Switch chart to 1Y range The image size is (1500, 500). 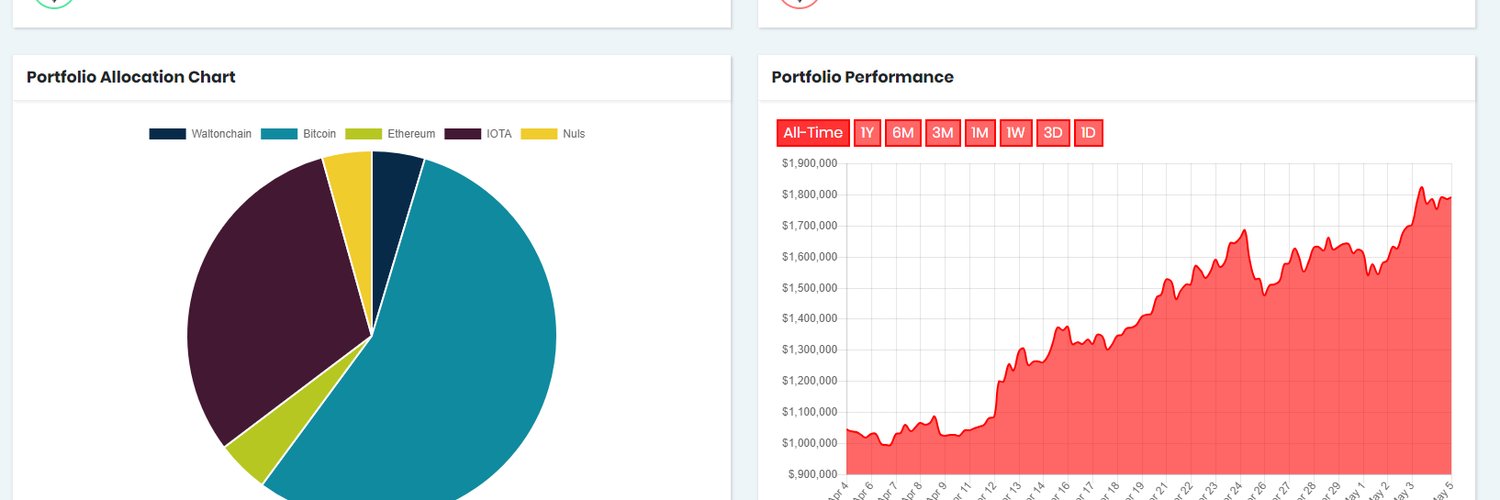(x=867, y=133)
